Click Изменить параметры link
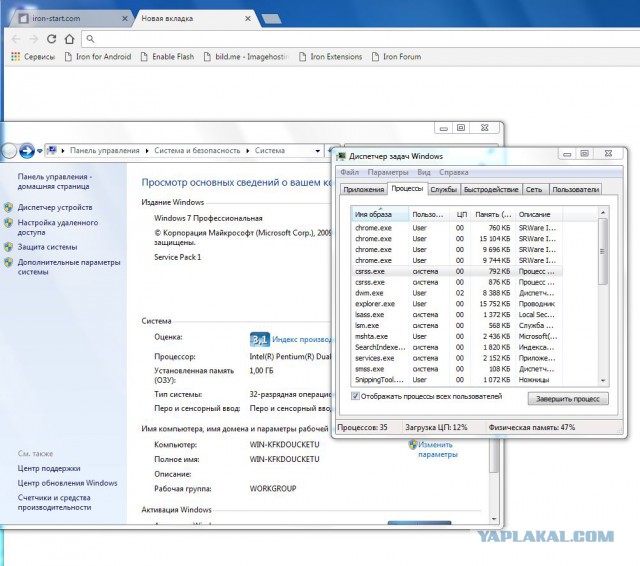 pyautogui.click(x=437, y=449)
